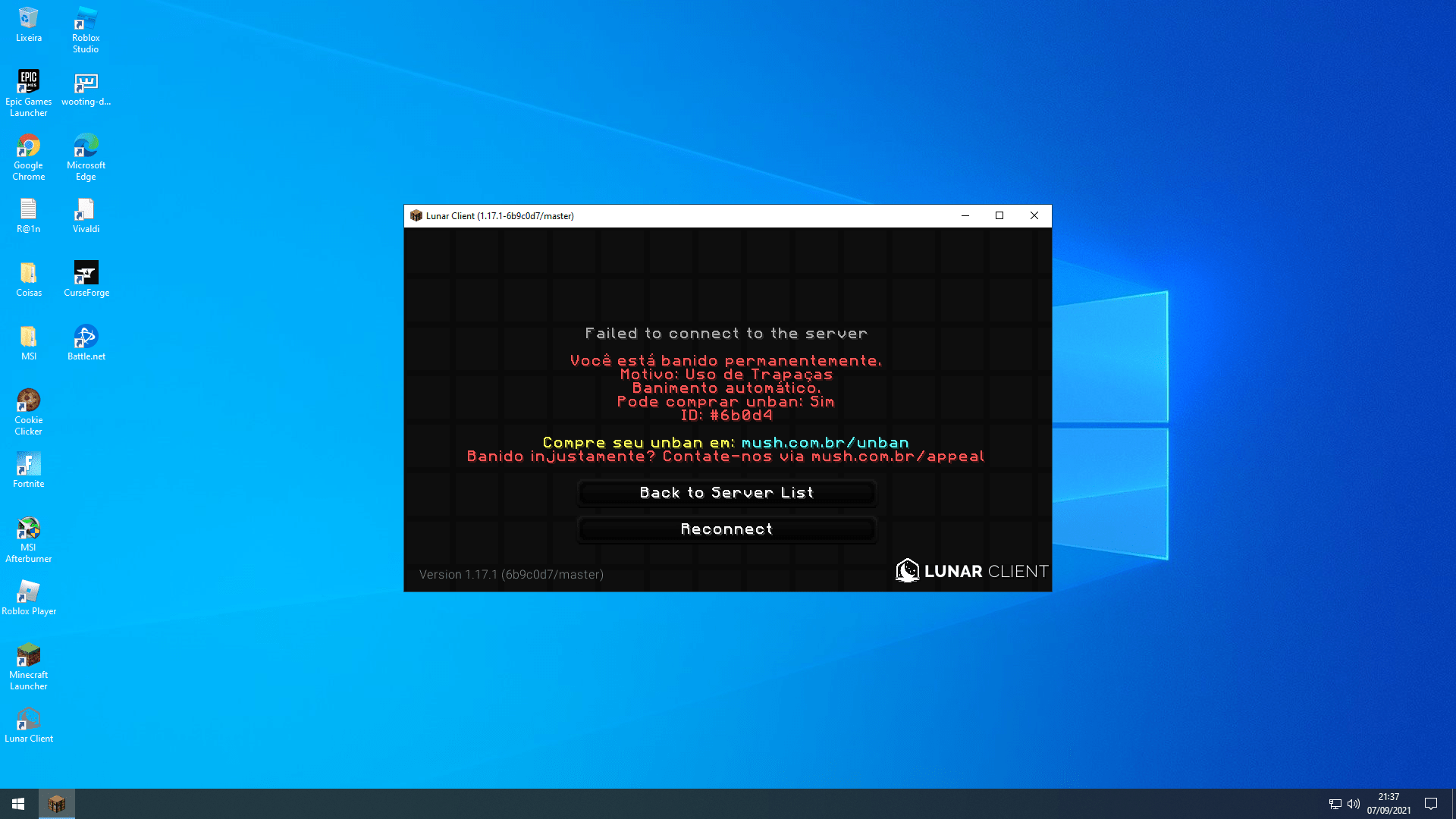The image size is (1456, 819).
Task: Select the MSI folder icon
Action: pyautogui.click(x=29, y=344)
